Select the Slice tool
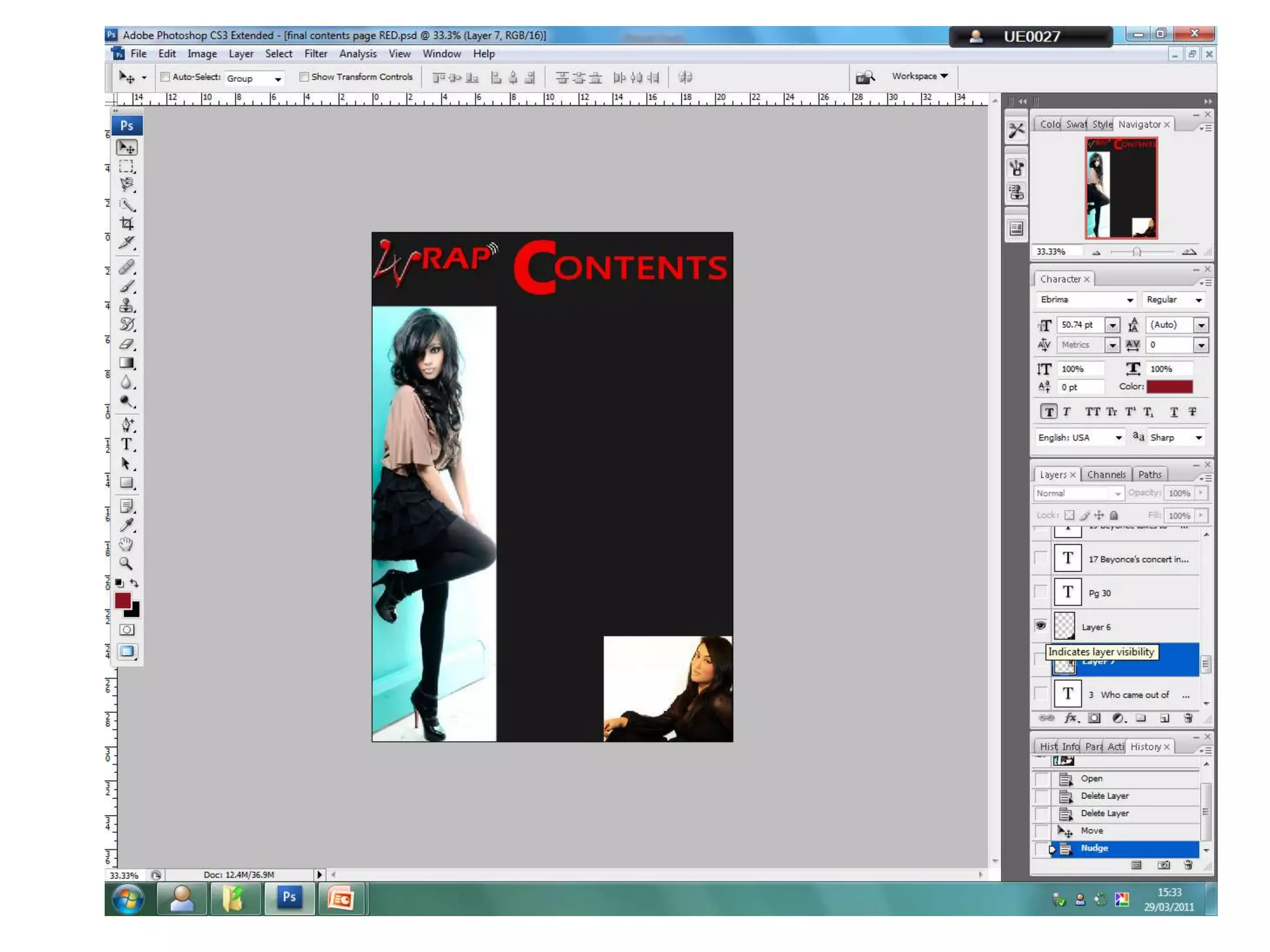The height and width of the screenshot is (952, 1270). [x=127, y=242]
